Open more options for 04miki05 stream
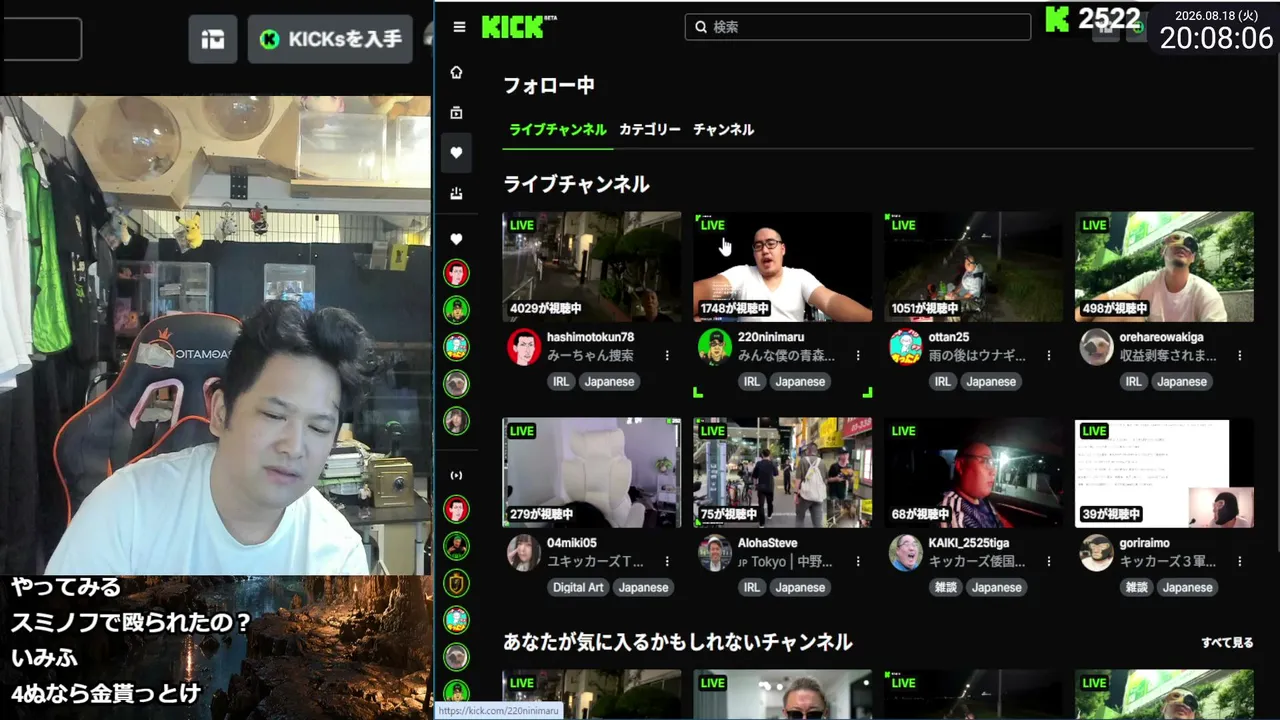Image resolution: width=1280 pixels, height=720 pixels. 667,561
